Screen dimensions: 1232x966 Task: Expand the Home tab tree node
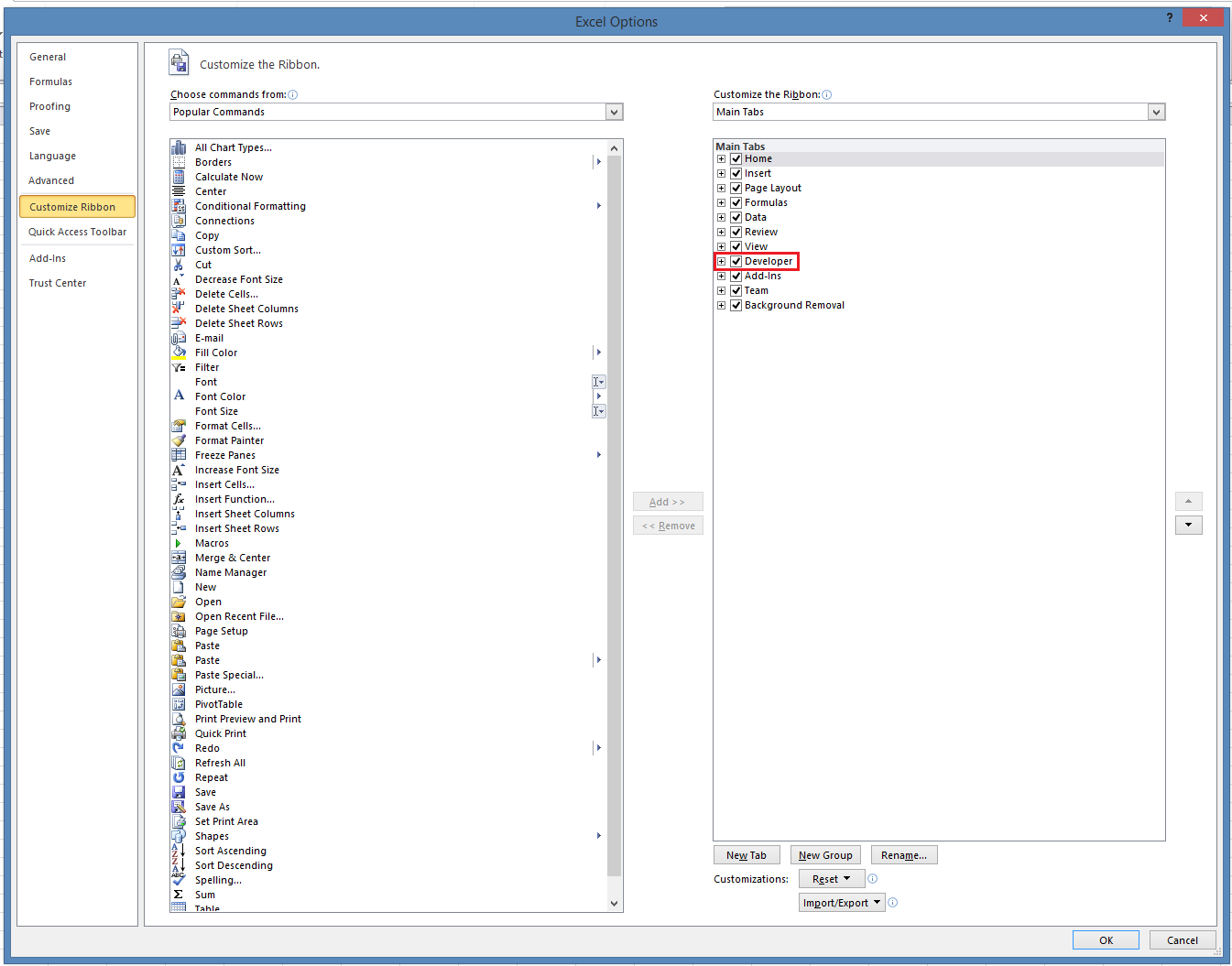coord(721,158)
